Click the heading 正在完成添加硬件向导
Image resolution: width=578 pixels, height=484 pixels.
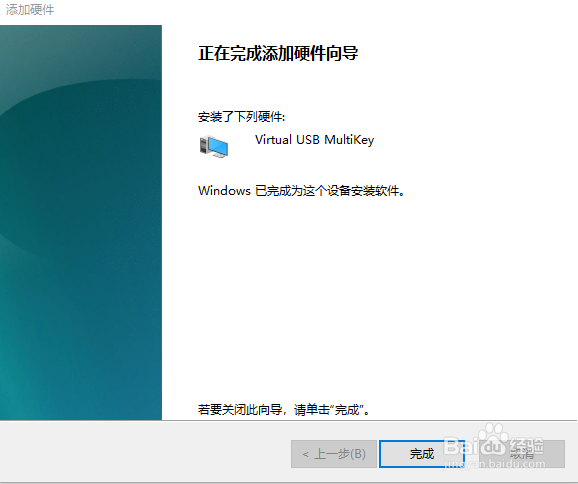(x=278, y=53)
